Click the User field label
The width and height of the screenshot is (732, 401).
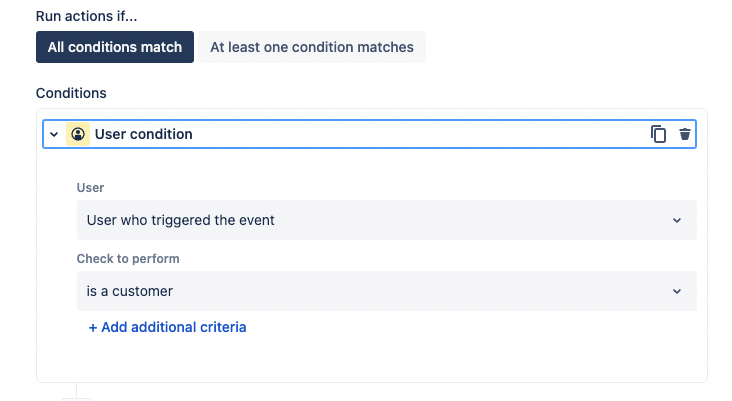90,187
